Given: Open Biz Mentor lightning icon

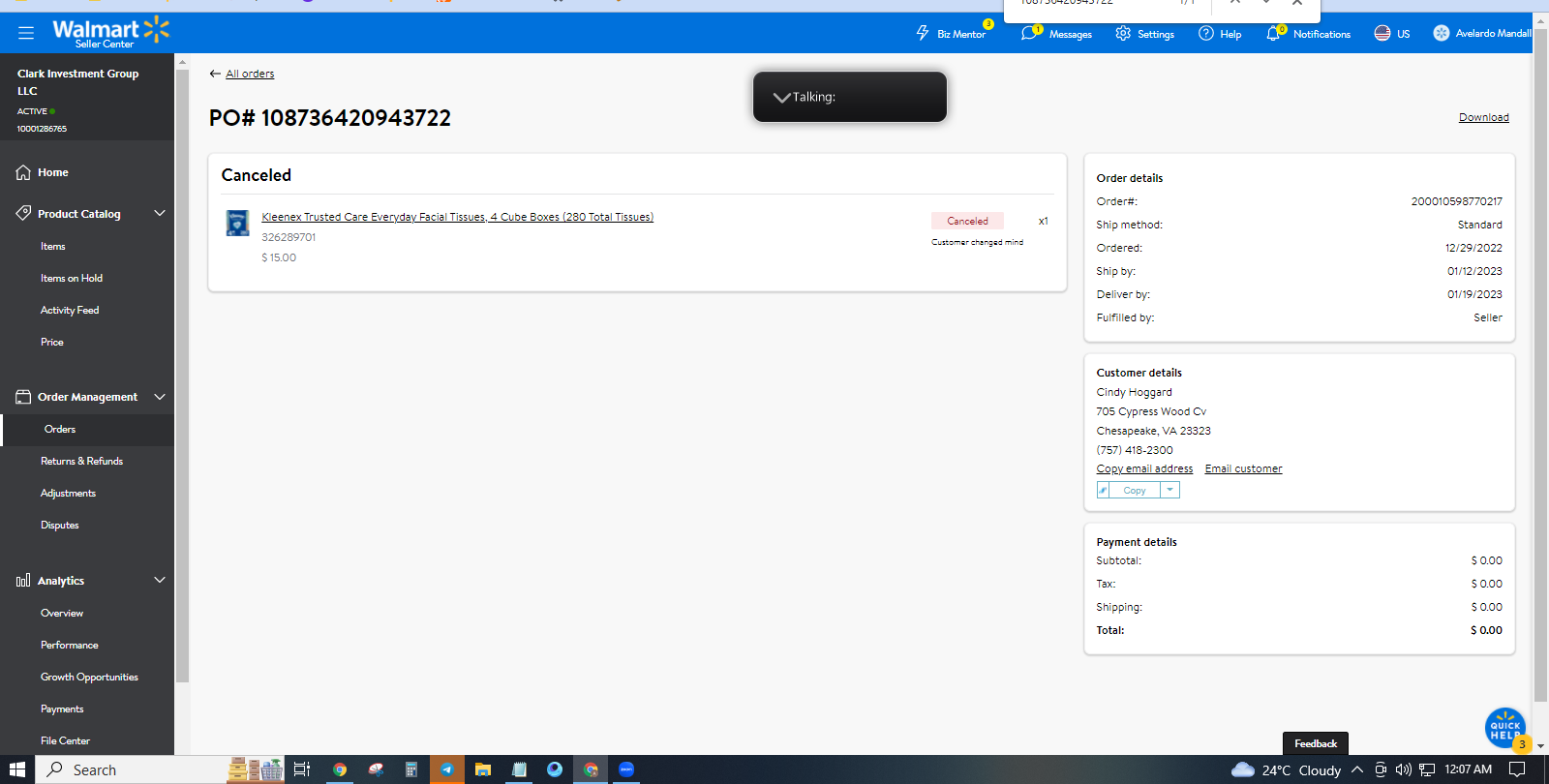Looking at the screenshot, I should click(923, 33).
